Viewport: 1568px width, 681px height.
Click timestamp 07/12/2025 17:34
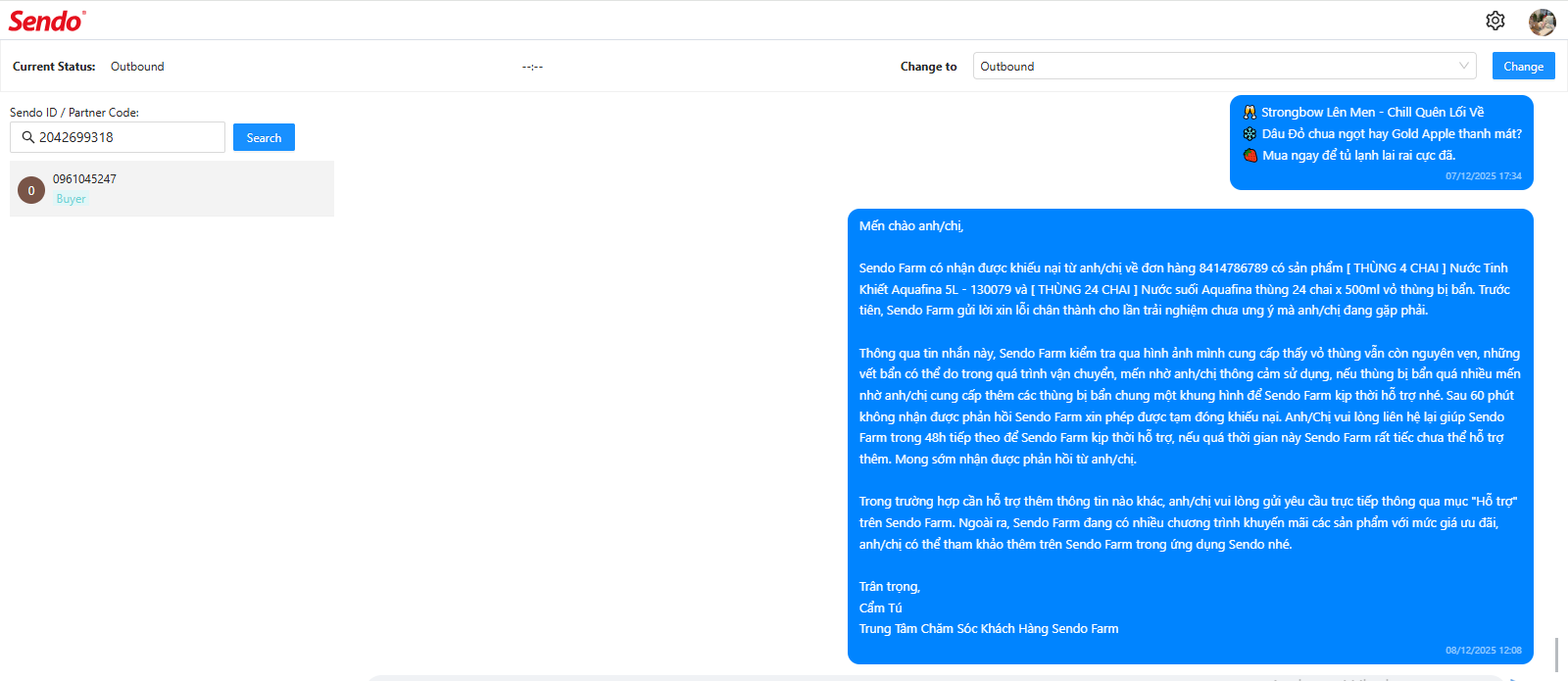point(1483,176)
